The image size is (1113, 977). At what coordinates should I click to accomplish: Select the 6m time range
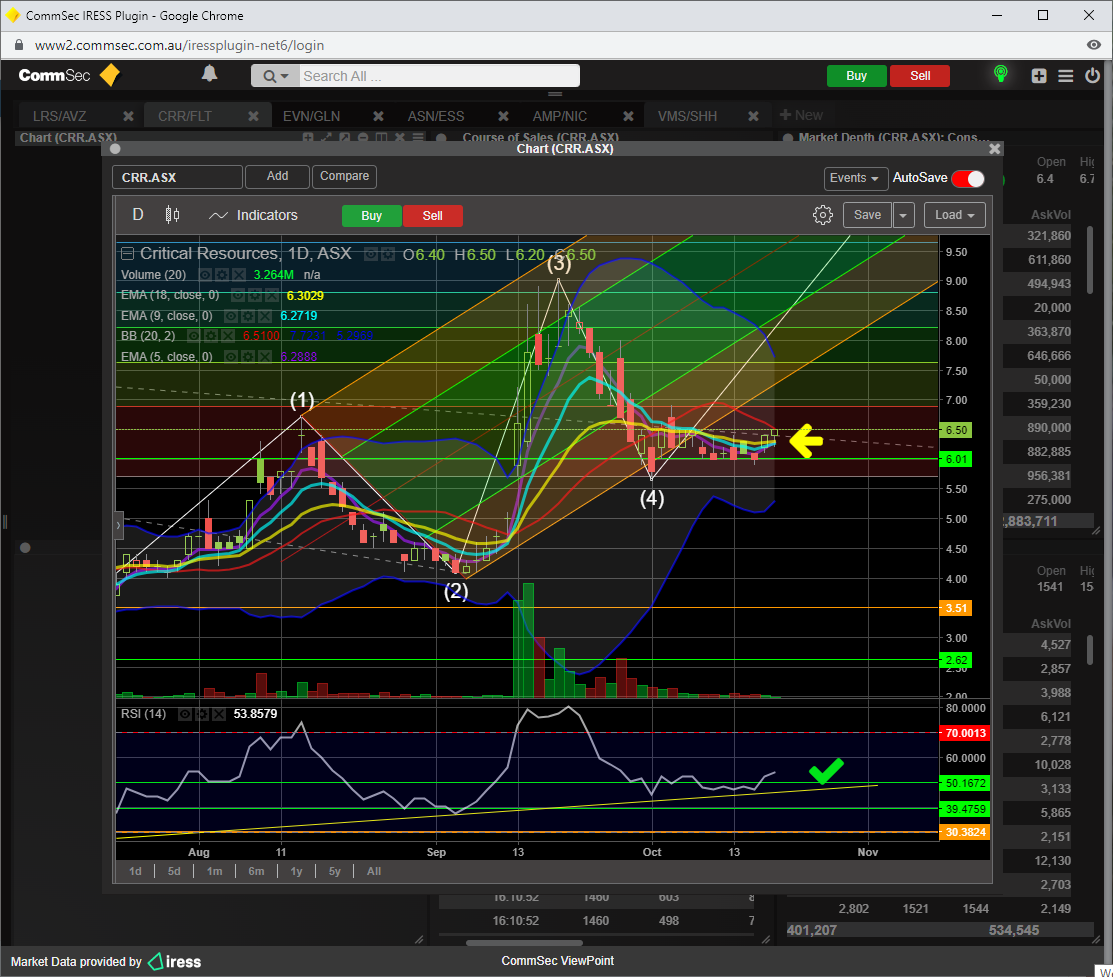(256, 871)
